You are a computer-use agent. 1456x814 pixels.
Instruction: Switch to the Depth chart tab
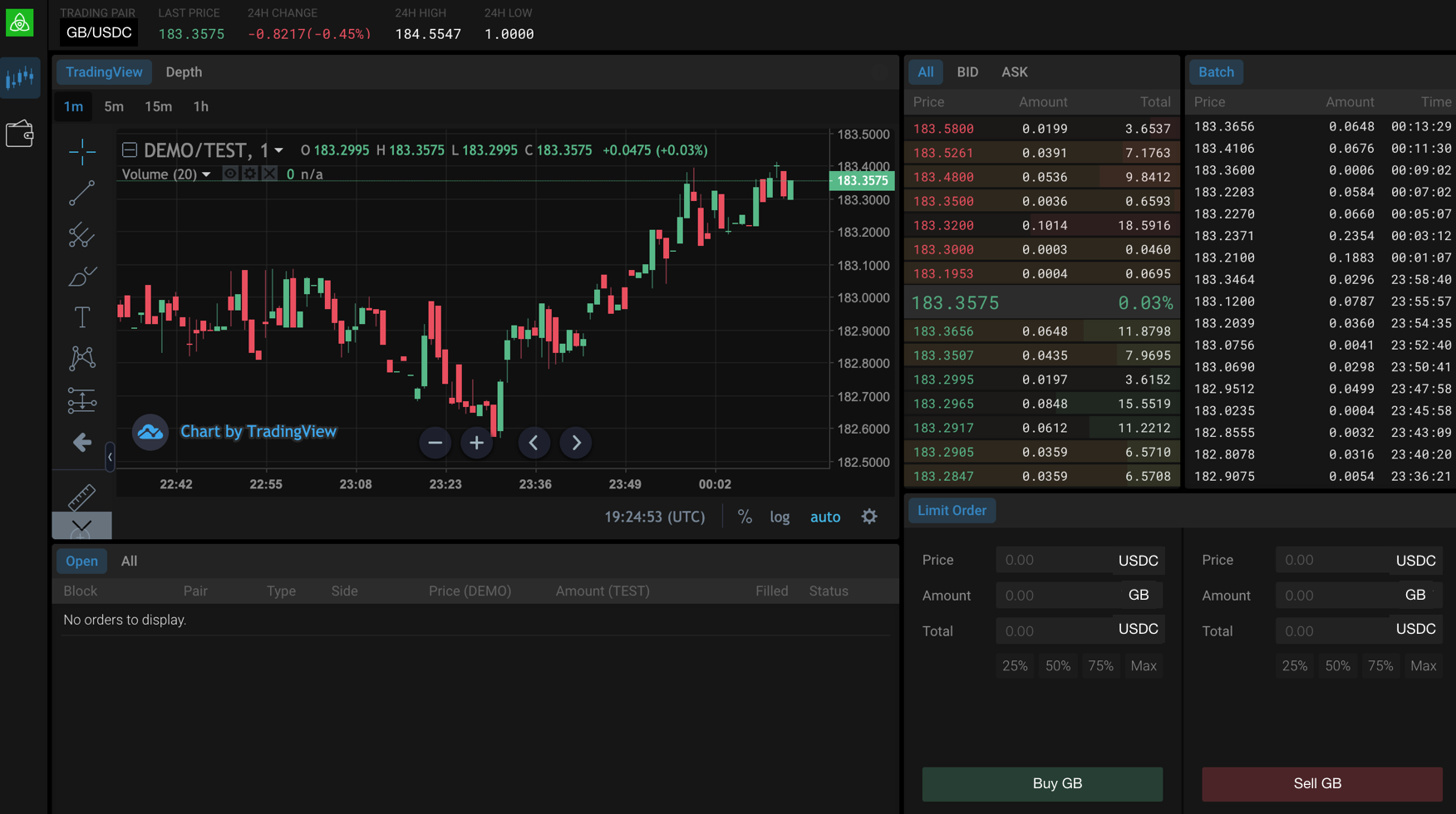click(x=184, y=72)
